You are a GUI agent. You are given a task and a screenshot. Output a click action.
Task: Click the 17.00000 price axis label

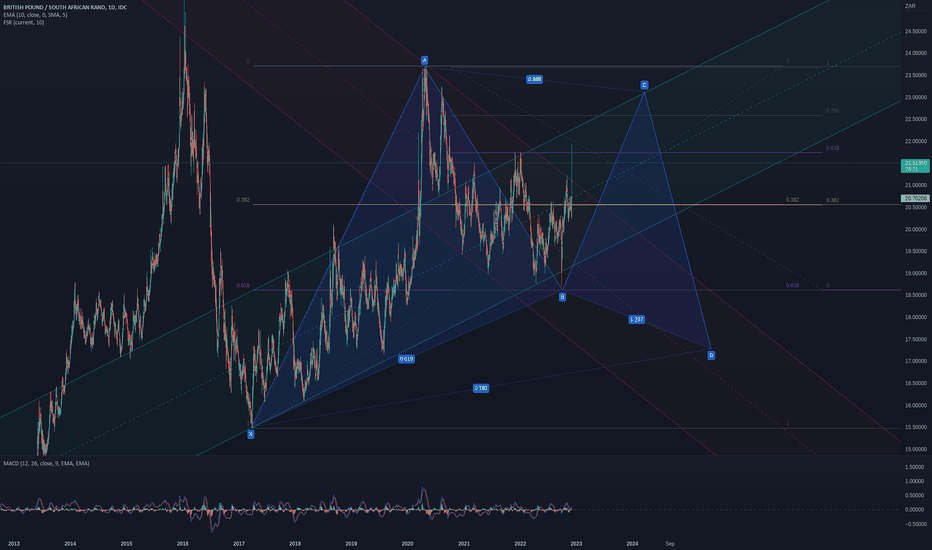(916, 361)
